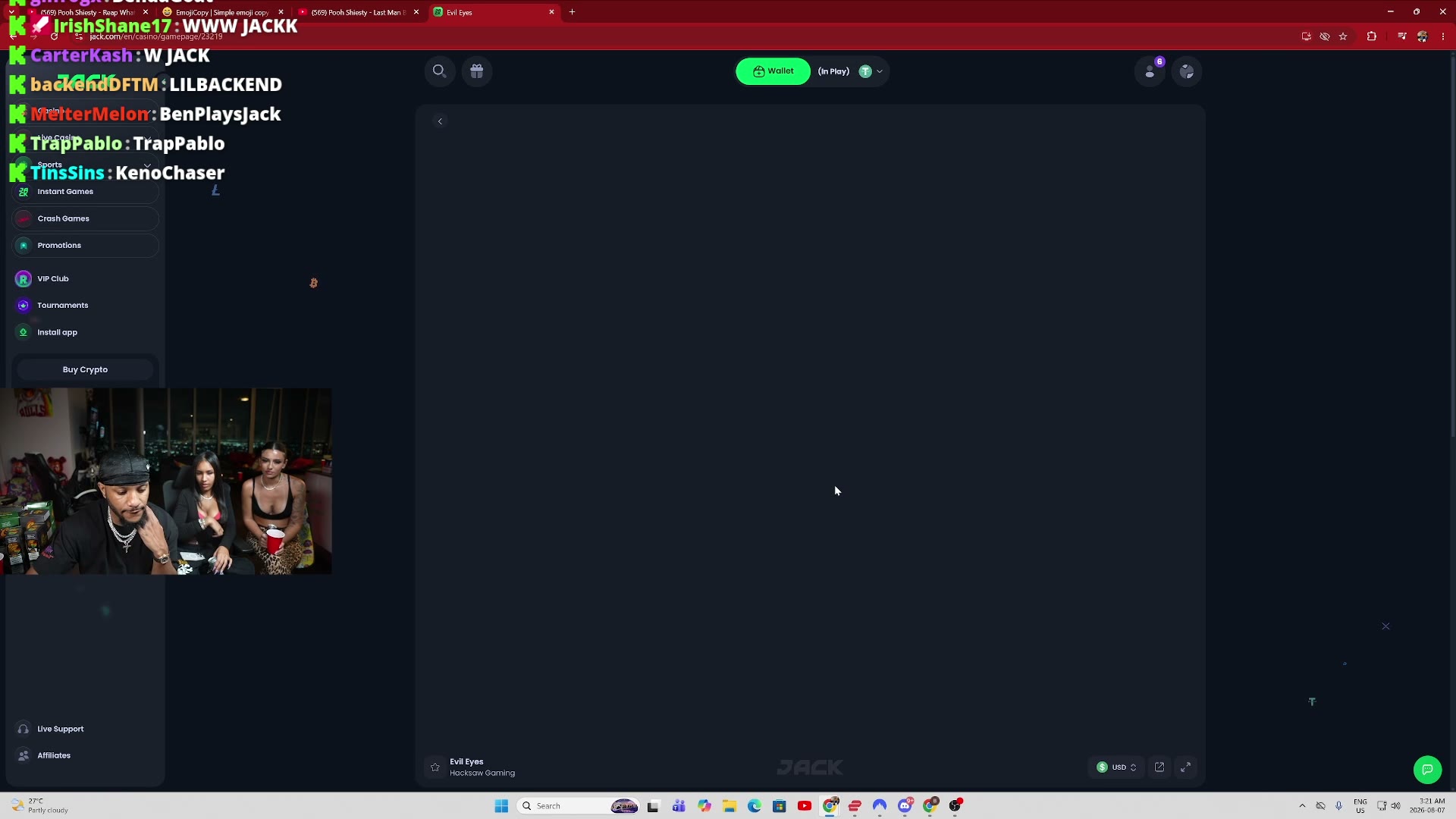Show hidden system tray icons
This screenshot has width=1456, height=819.
pyautogui.click(x=1302, y=806)
